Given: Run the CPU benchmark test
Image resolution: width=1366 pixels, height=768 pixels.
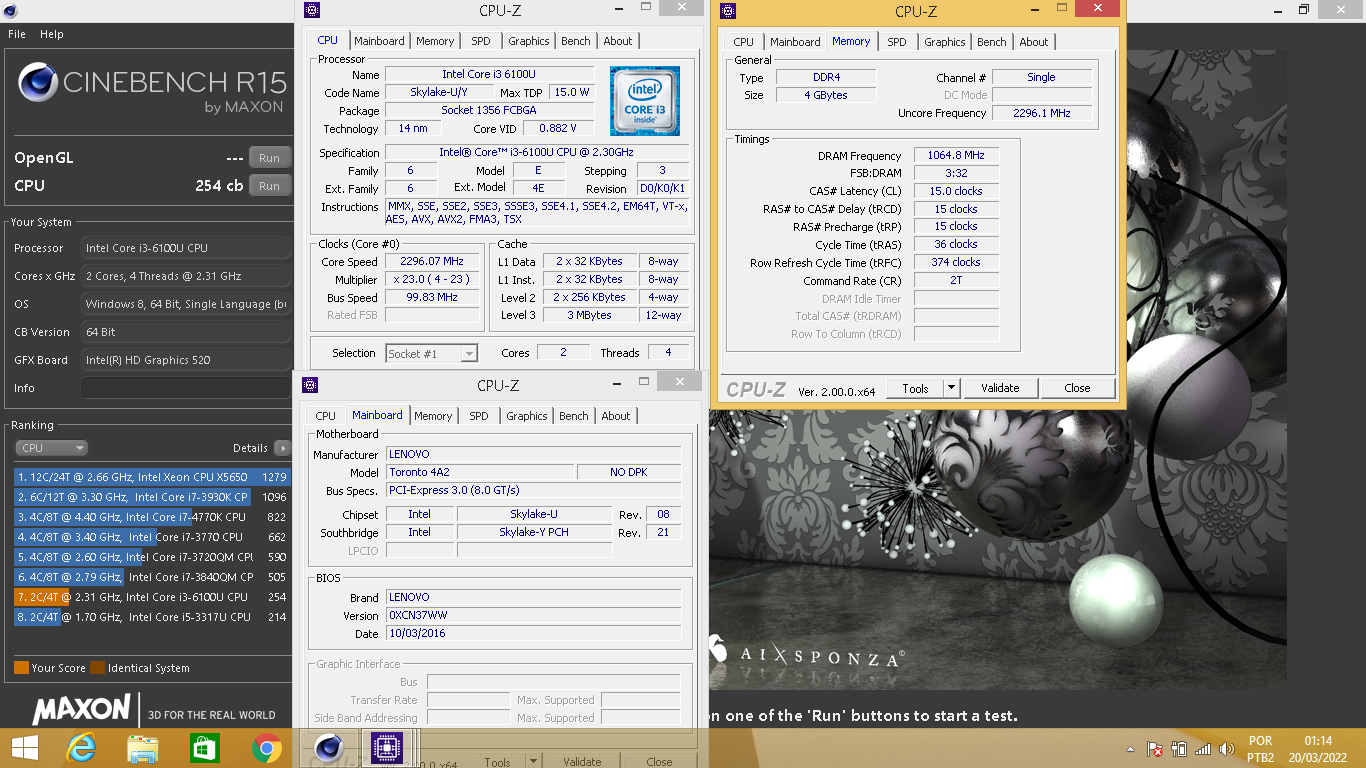Looking at the screenshot, I should (269, 186).
